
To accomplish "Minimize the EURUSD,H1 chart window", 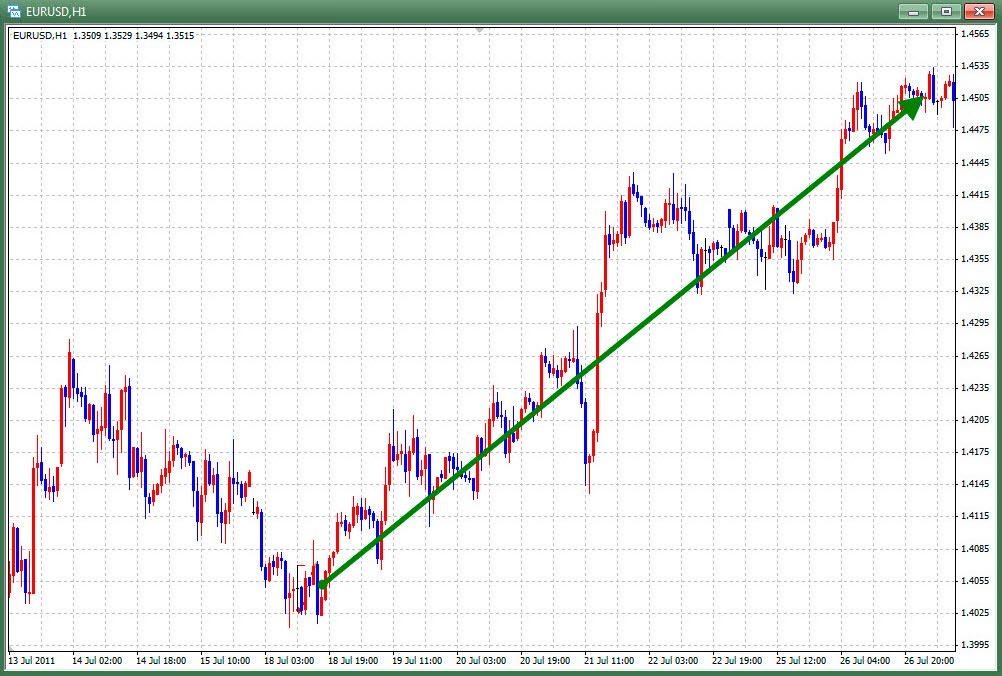I will point(913,11).
